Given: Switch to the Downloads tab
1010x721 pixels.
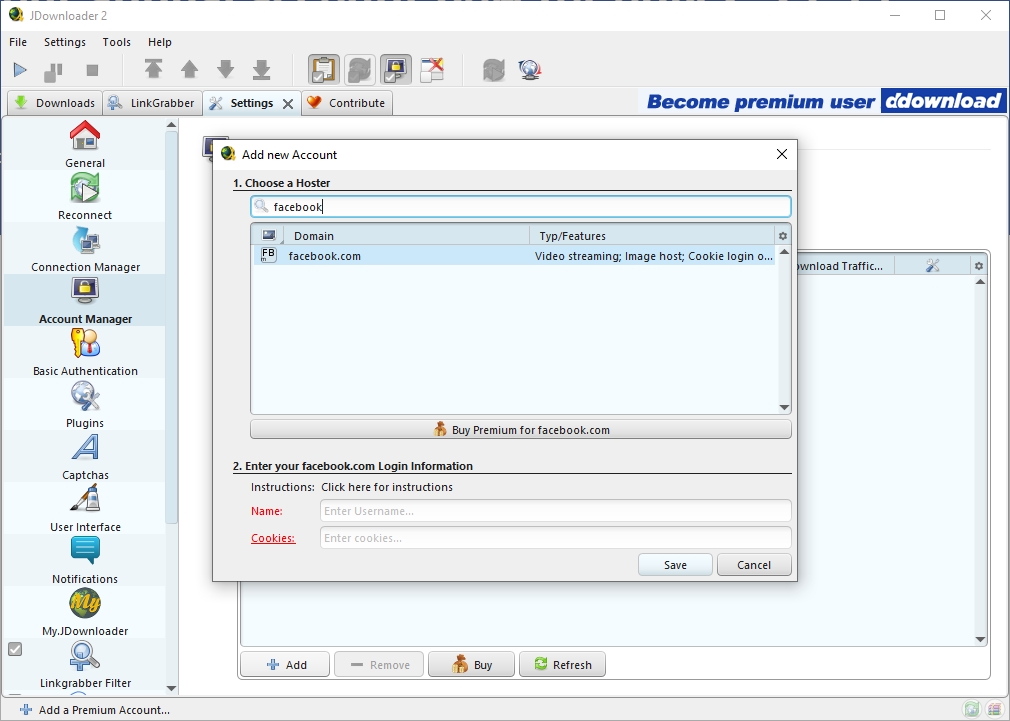Looking at the screenshot, I should click(x=55, y=103).
